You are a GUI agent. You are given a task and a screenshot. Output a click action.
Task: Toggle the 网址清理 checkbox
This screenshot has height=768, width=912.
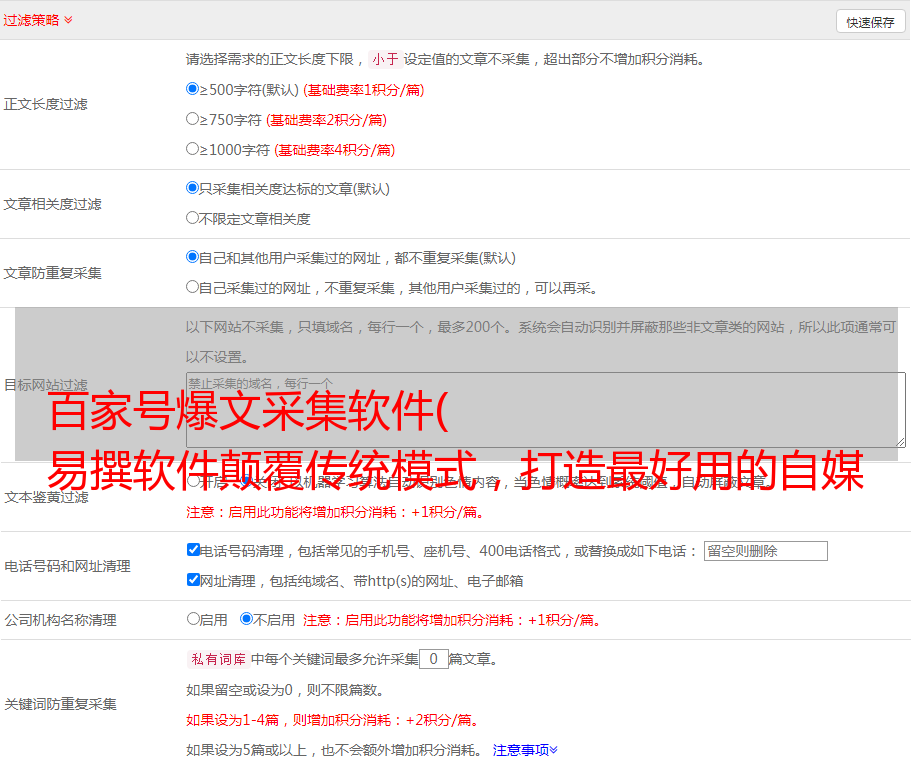click(x=193, y=579)
